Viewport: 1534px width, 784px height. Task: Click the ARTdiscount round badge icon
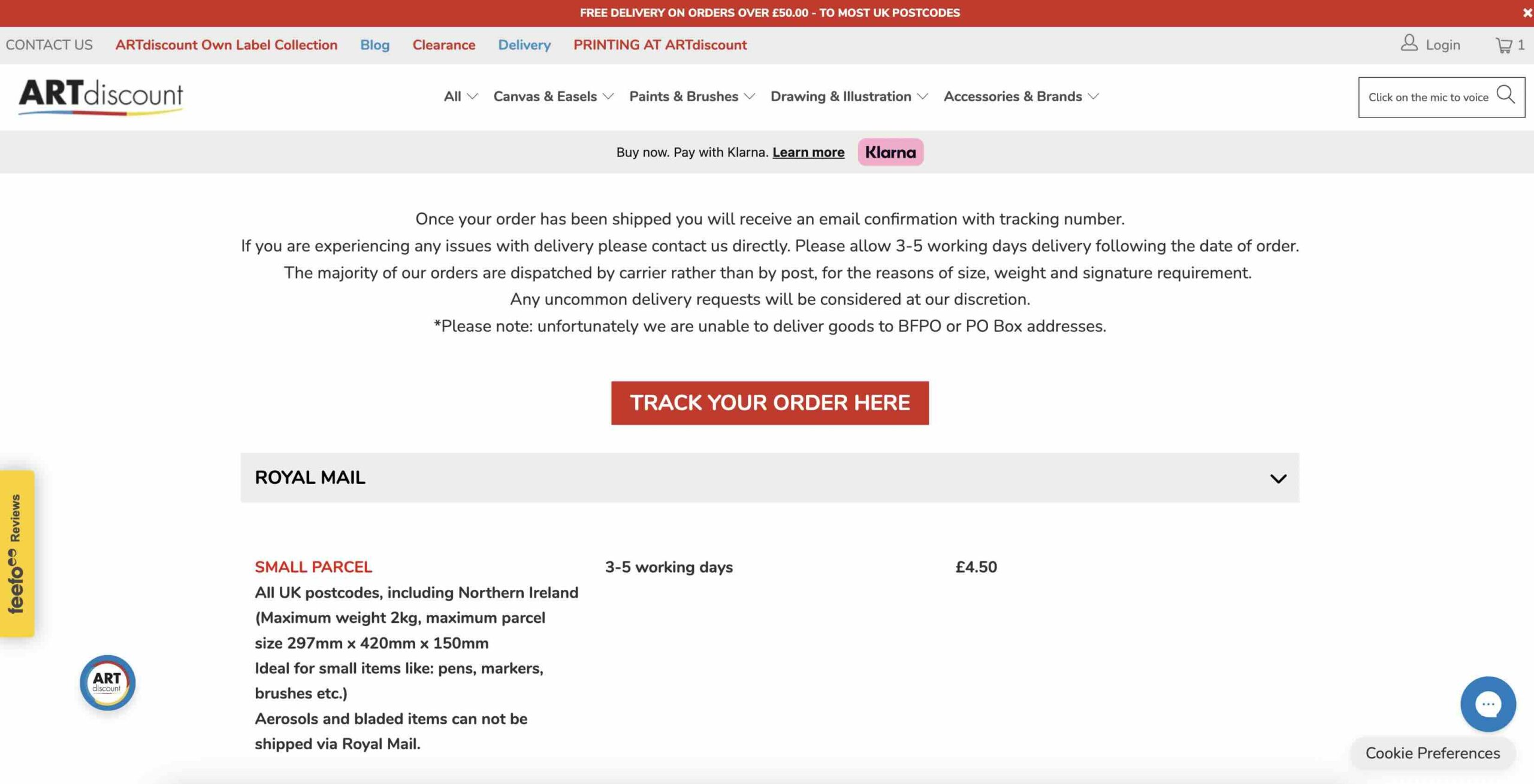107,682
